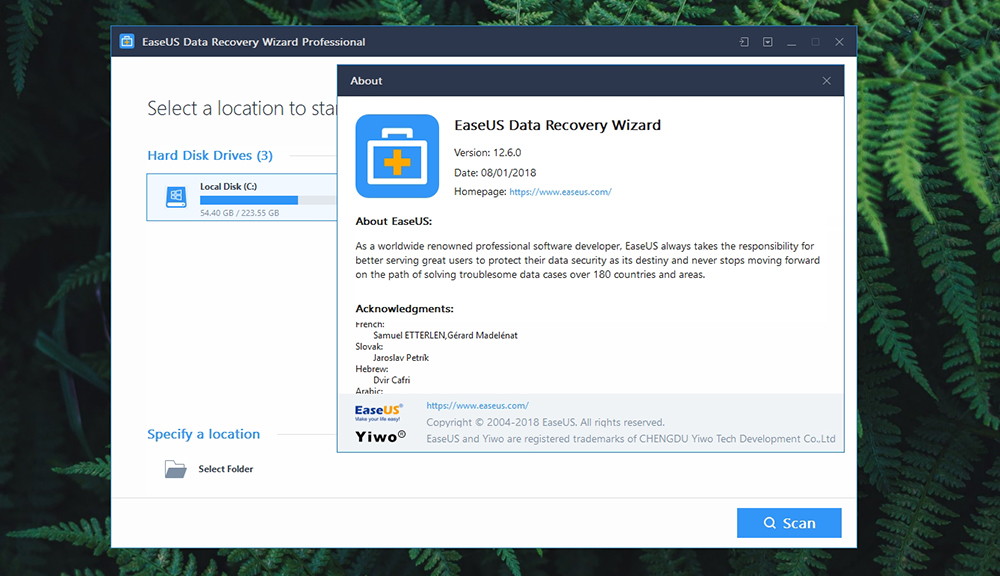The image size is (1000, 576).
Task: Click the Scan button
Action: coord(789,523)
